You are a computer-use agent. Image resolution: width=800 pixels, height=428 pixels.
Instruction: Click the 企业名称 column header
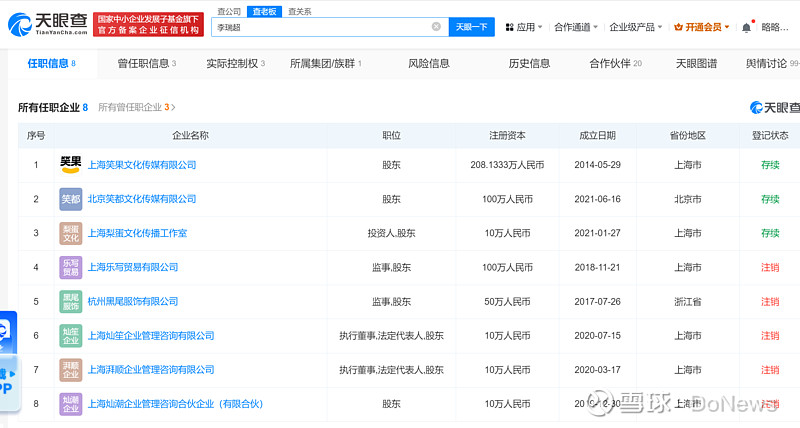tap(190, 135)
